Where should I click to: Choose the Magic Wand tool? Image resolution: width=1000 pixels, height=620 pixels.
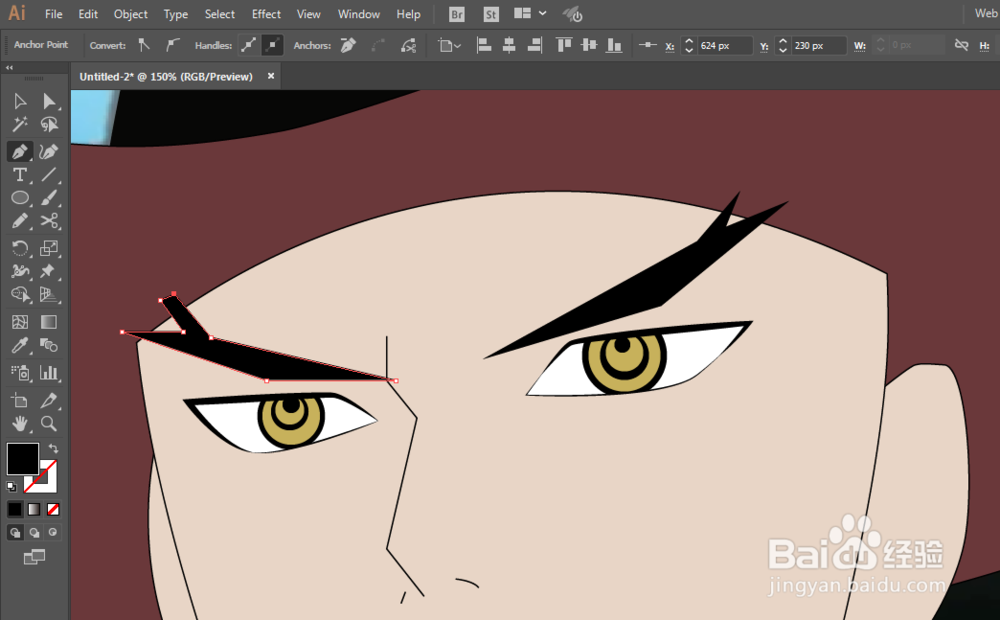click(x=20, y=124)
